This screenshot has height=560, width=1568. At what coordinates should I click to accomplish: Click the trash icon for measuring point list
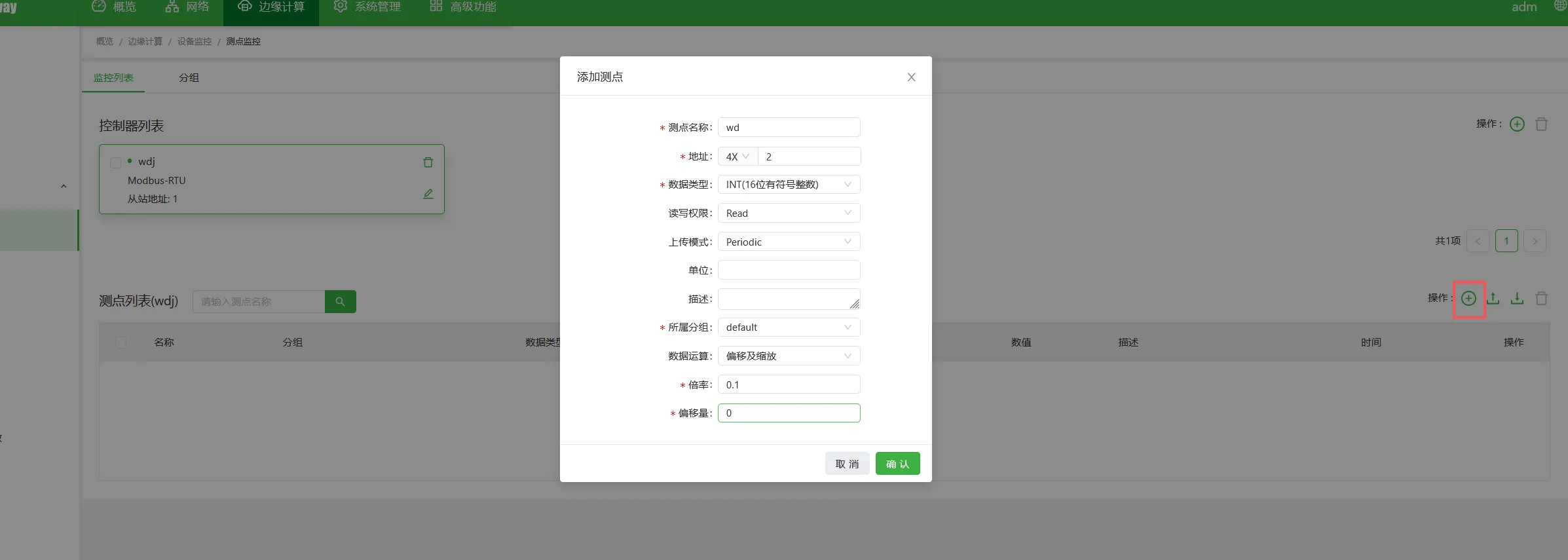click(x=1542, y=299)
